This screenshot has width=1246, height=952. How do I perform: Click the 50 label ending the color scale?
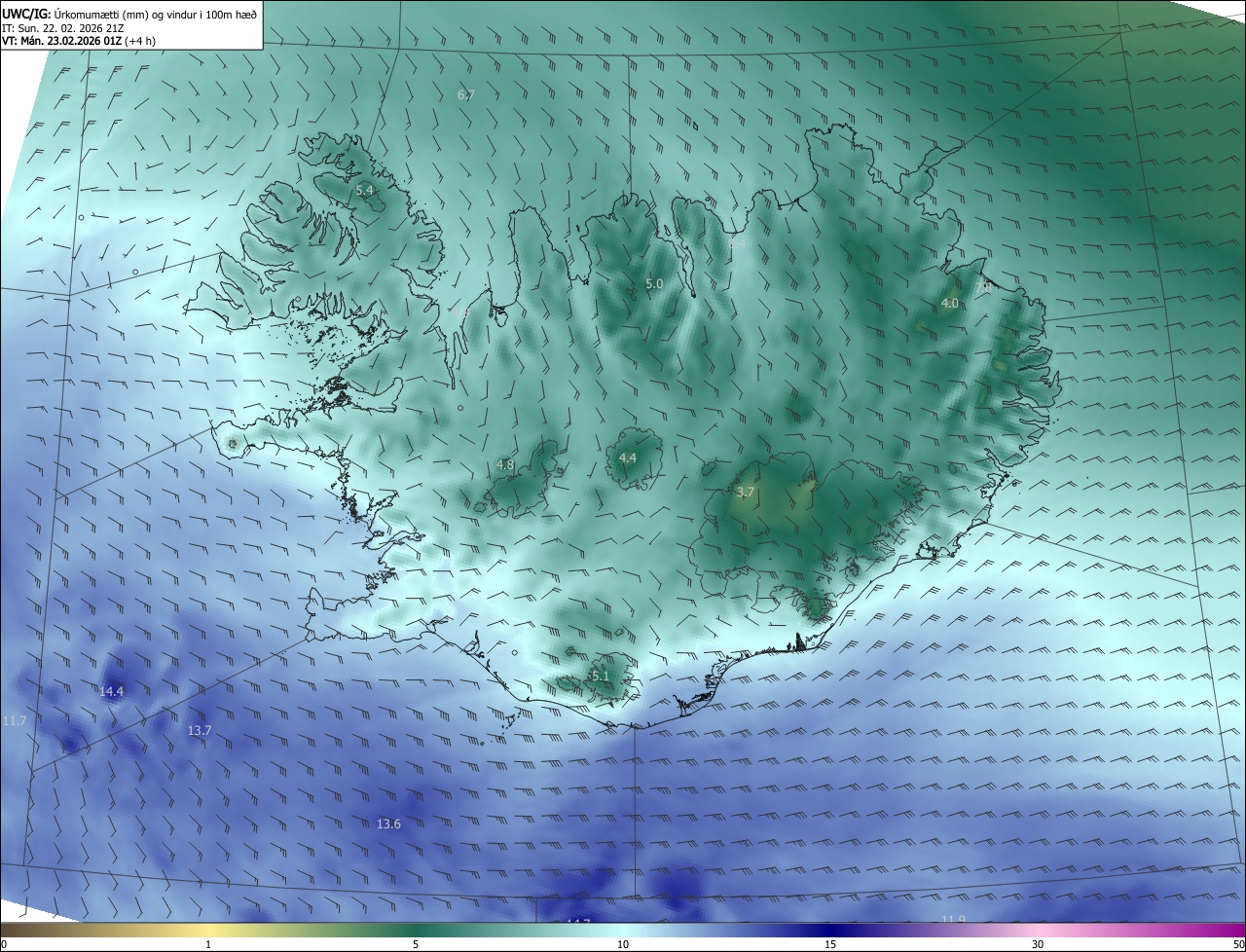tap(1238, 944)
